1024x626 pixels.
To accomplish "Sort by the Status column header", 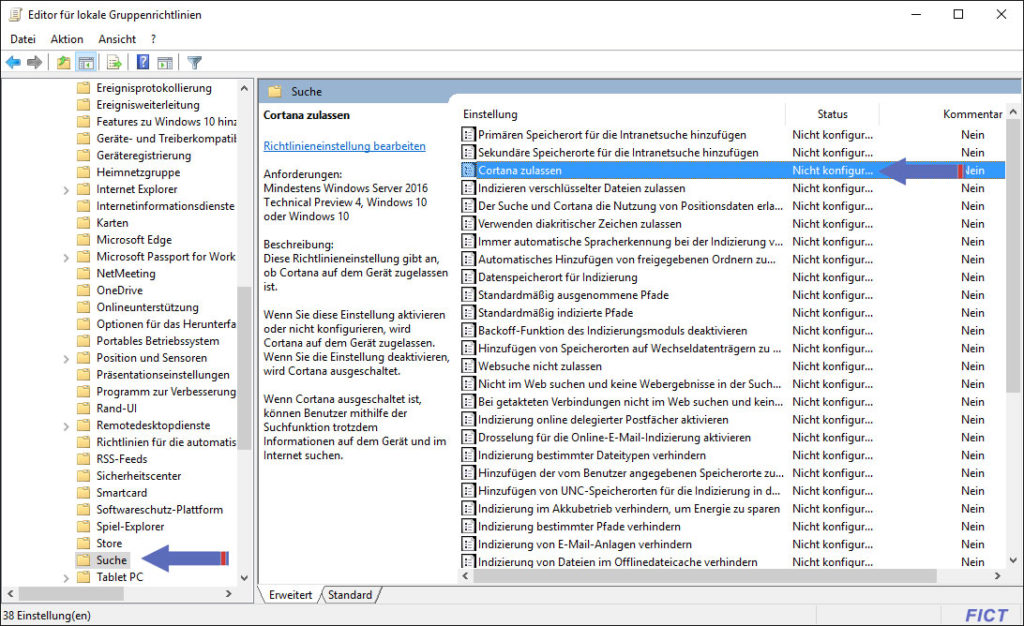I will click(832, 114).
